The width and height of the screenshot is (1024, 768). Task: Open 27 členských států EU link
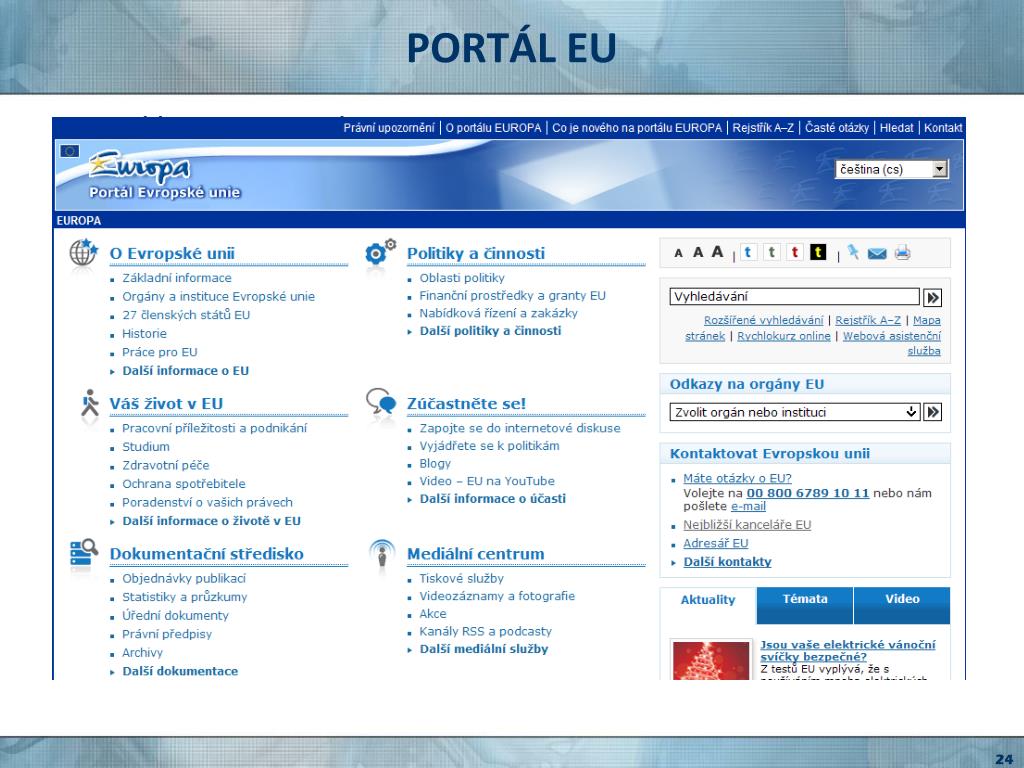click(x=186, y=315)
